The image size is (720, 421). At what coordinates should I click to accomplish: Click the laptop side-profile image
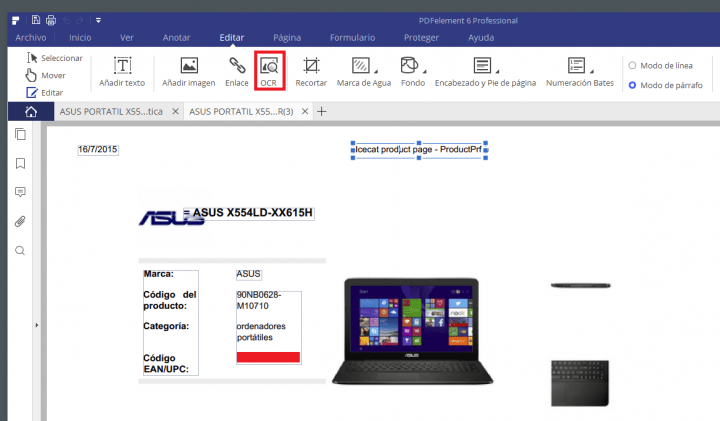pyautogui.click(x=580, y=286)
